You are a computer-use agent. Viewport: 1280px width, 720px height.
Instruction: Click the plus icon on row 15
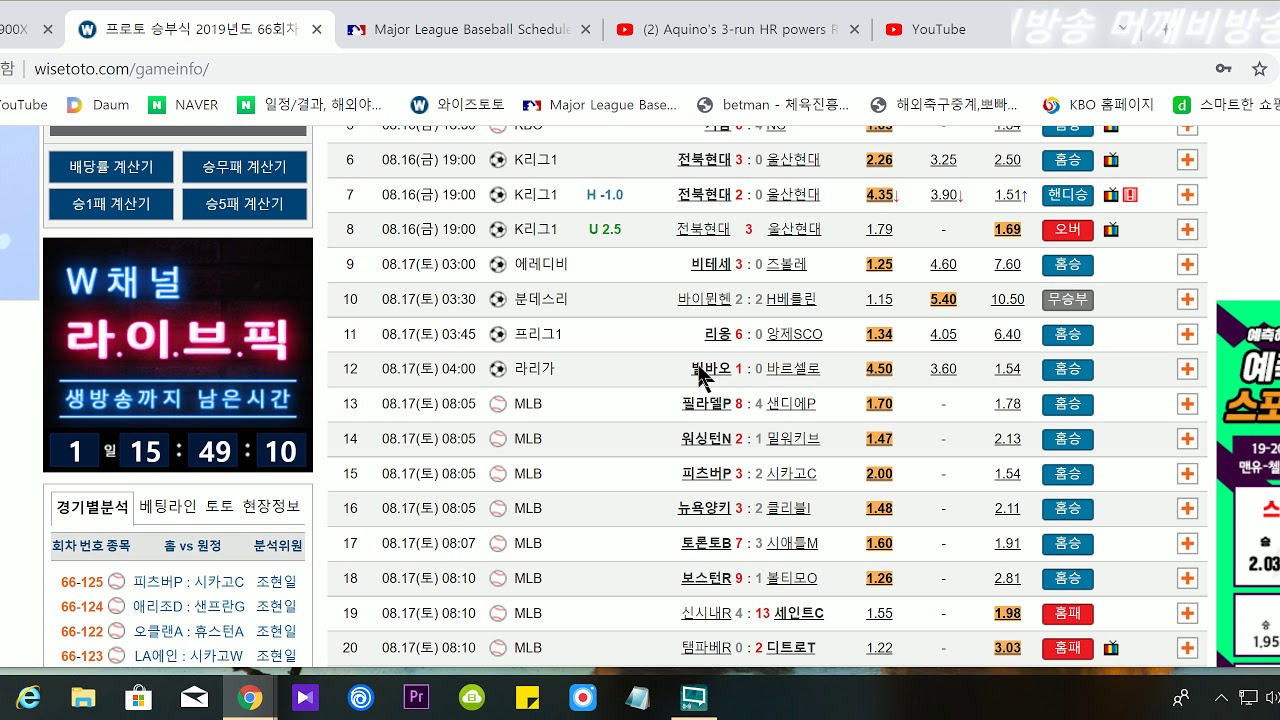(x=1187, y=474)
